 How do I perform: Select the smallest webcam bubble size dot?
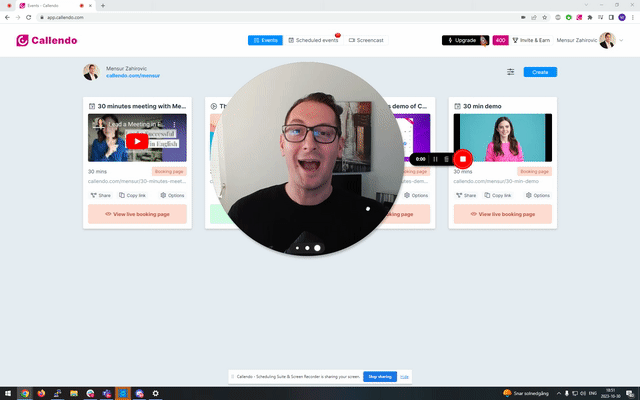coord(298,248)
